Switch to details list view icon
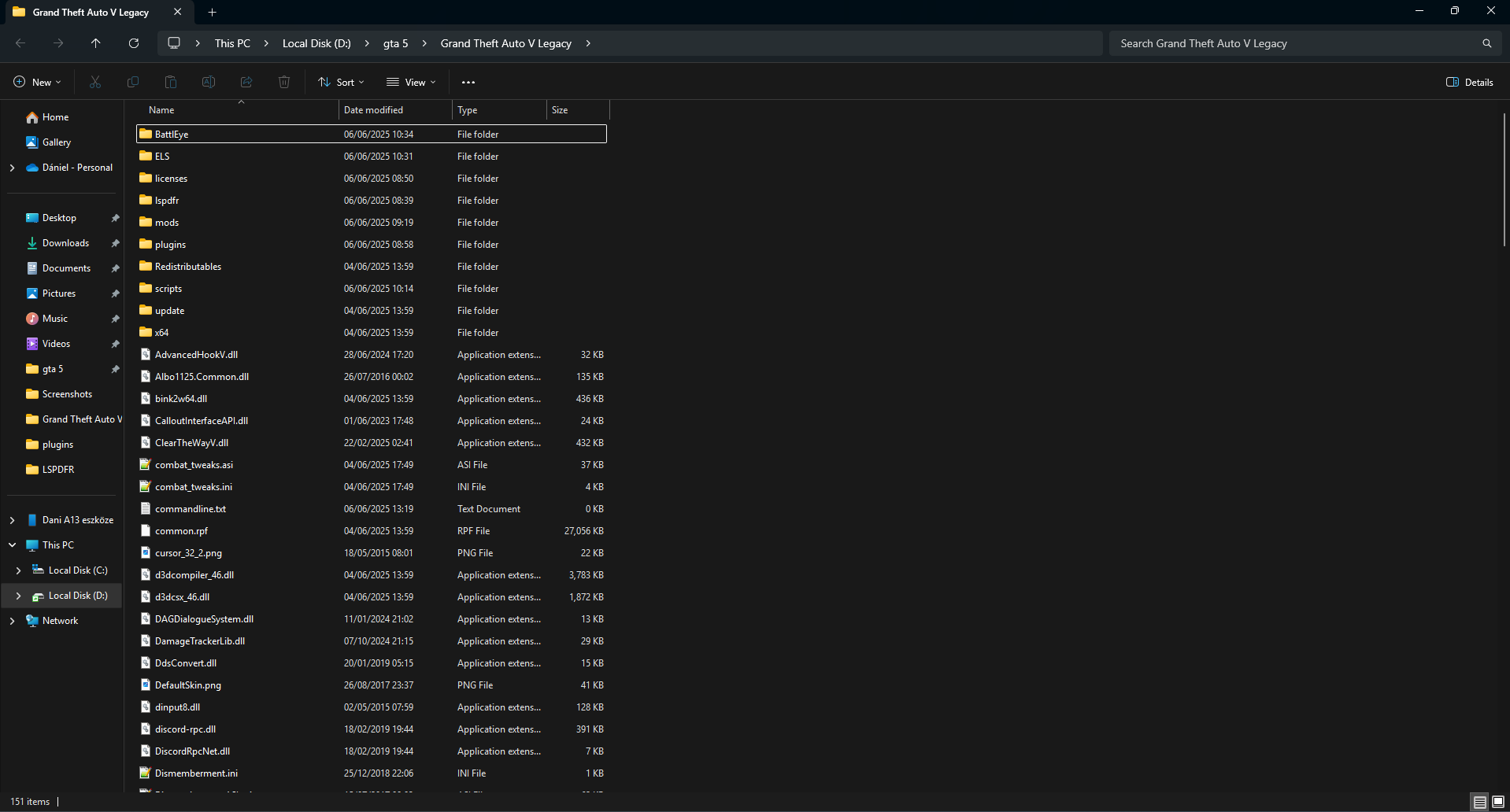The height and width of the screenshot is (812, 1510). pyautogui.click(x=1480, y=802)
